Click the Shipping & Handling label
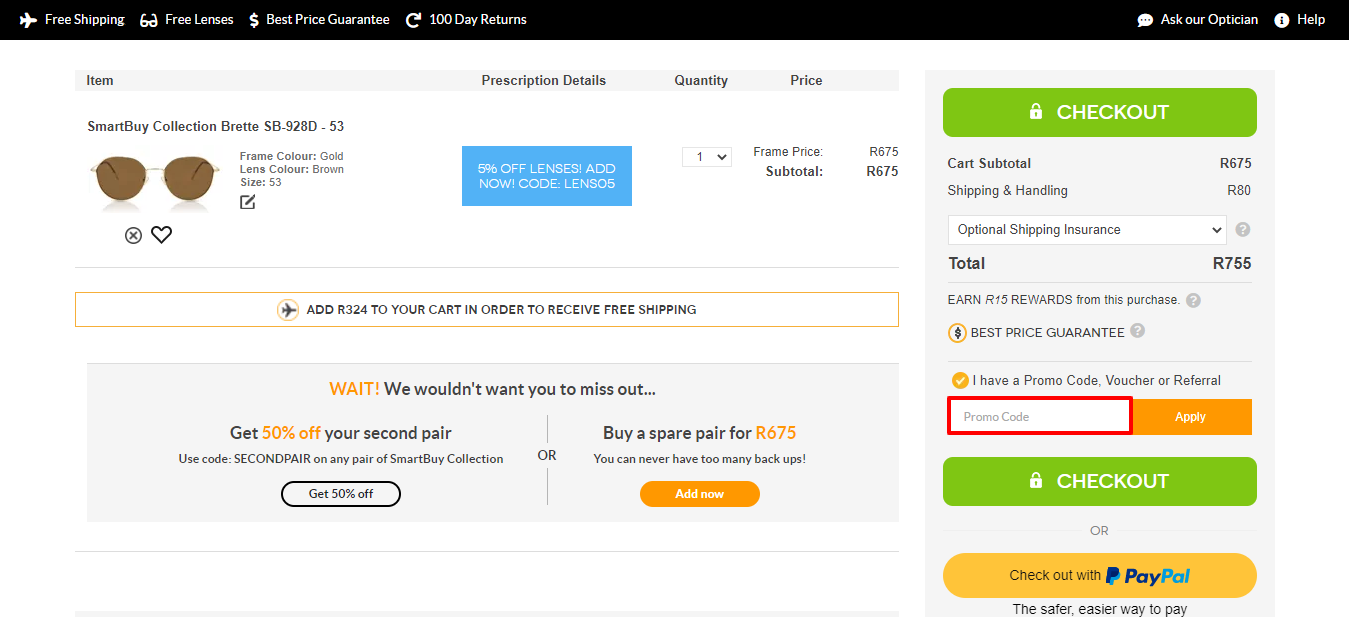The image size is (1349, 617). pos(1008,190)
